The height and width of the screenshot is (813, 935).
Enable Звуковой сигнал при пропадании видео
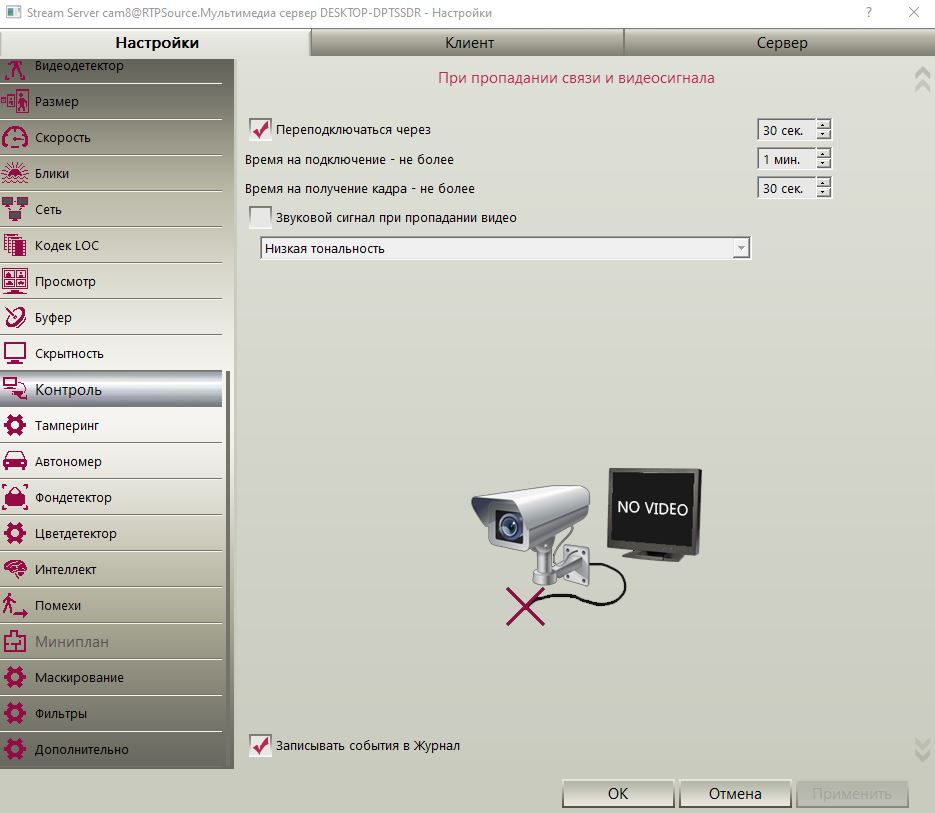(260, 217)
